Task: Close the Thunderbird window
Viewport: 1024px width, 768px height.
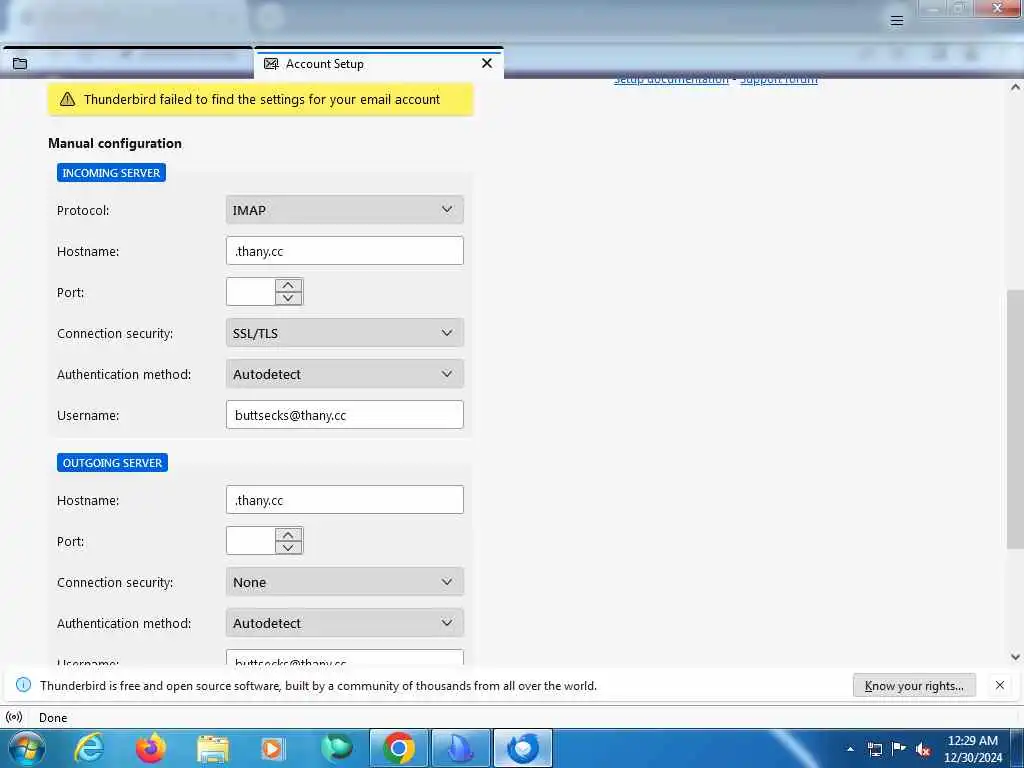Action: point(997,8)
